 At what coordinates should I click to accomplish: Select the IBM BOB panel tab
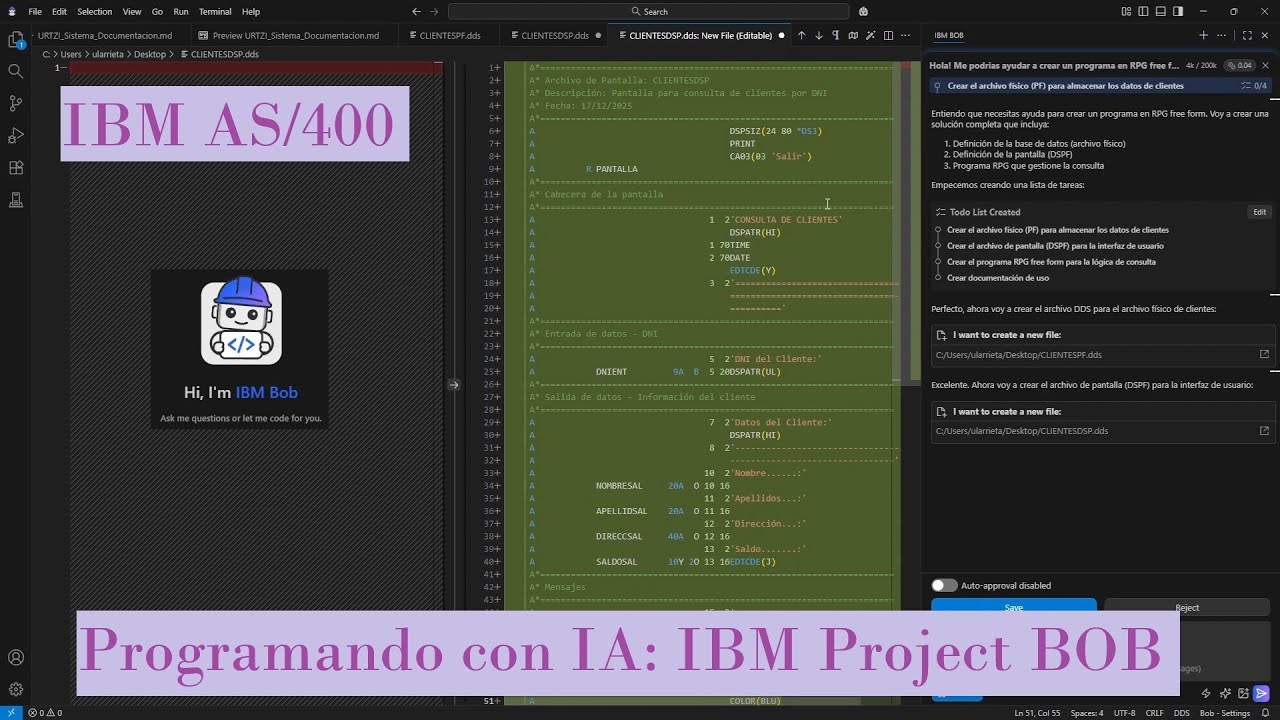click(949, 35)
